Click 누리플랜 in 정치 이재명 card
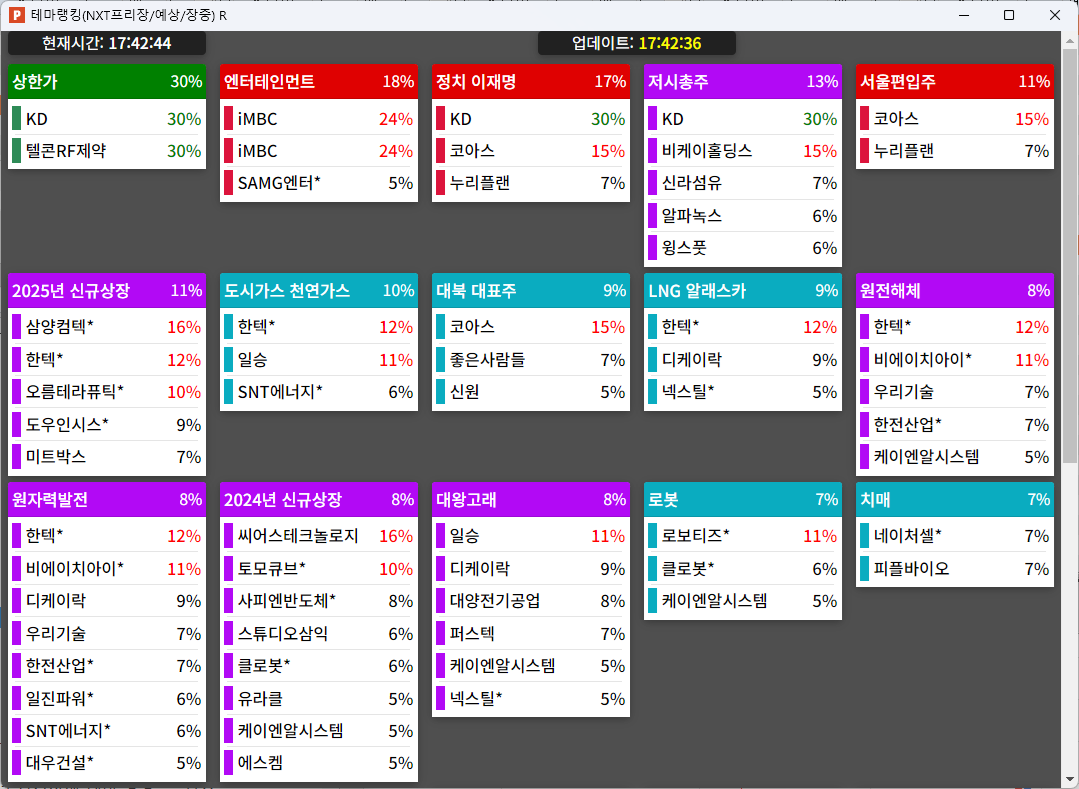The width and height of the screenshot is (1079, 789). tap(531, 183)
